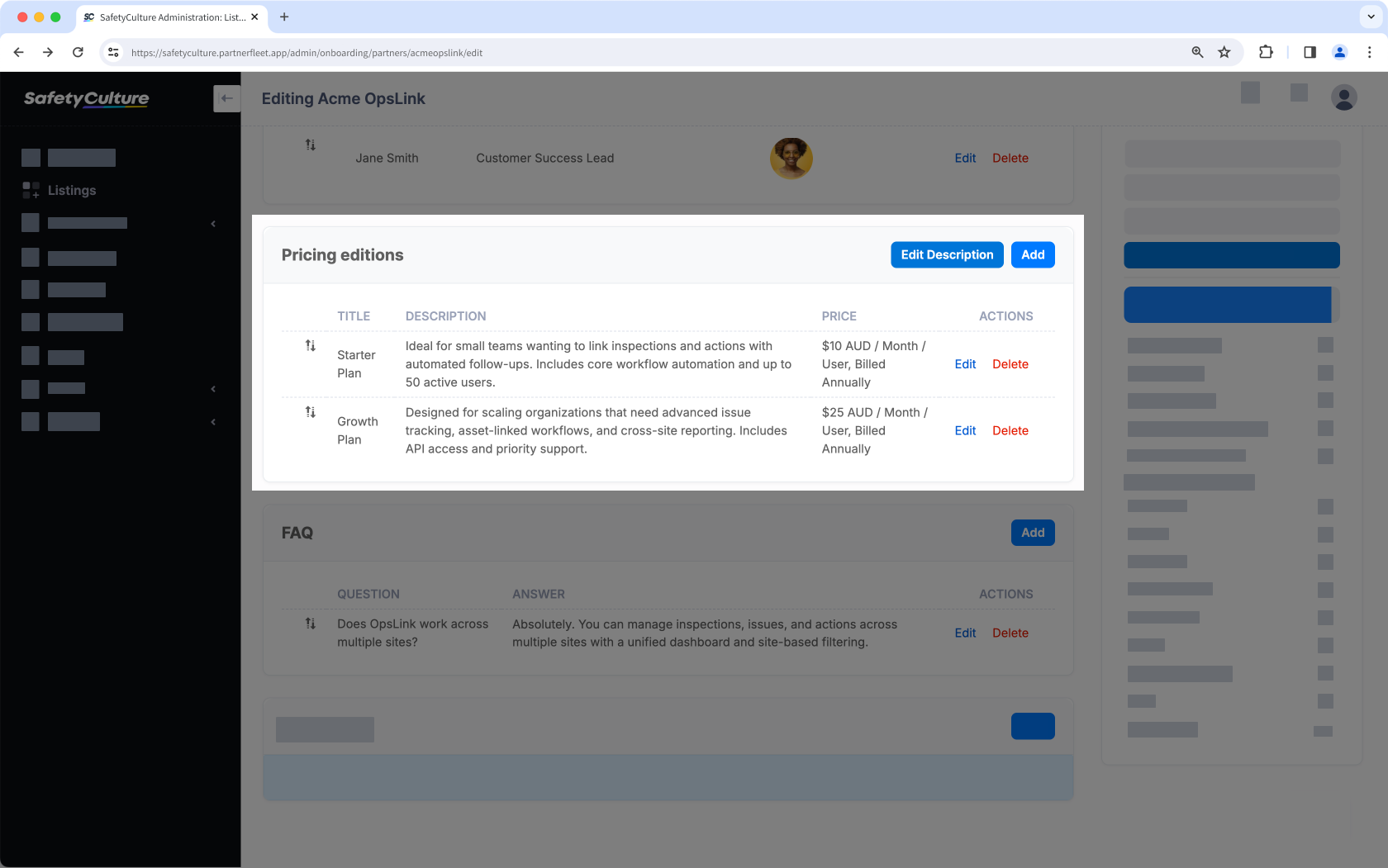Click the address bar URL
This screenshot has width=1388, height=868.
[307, 52]
